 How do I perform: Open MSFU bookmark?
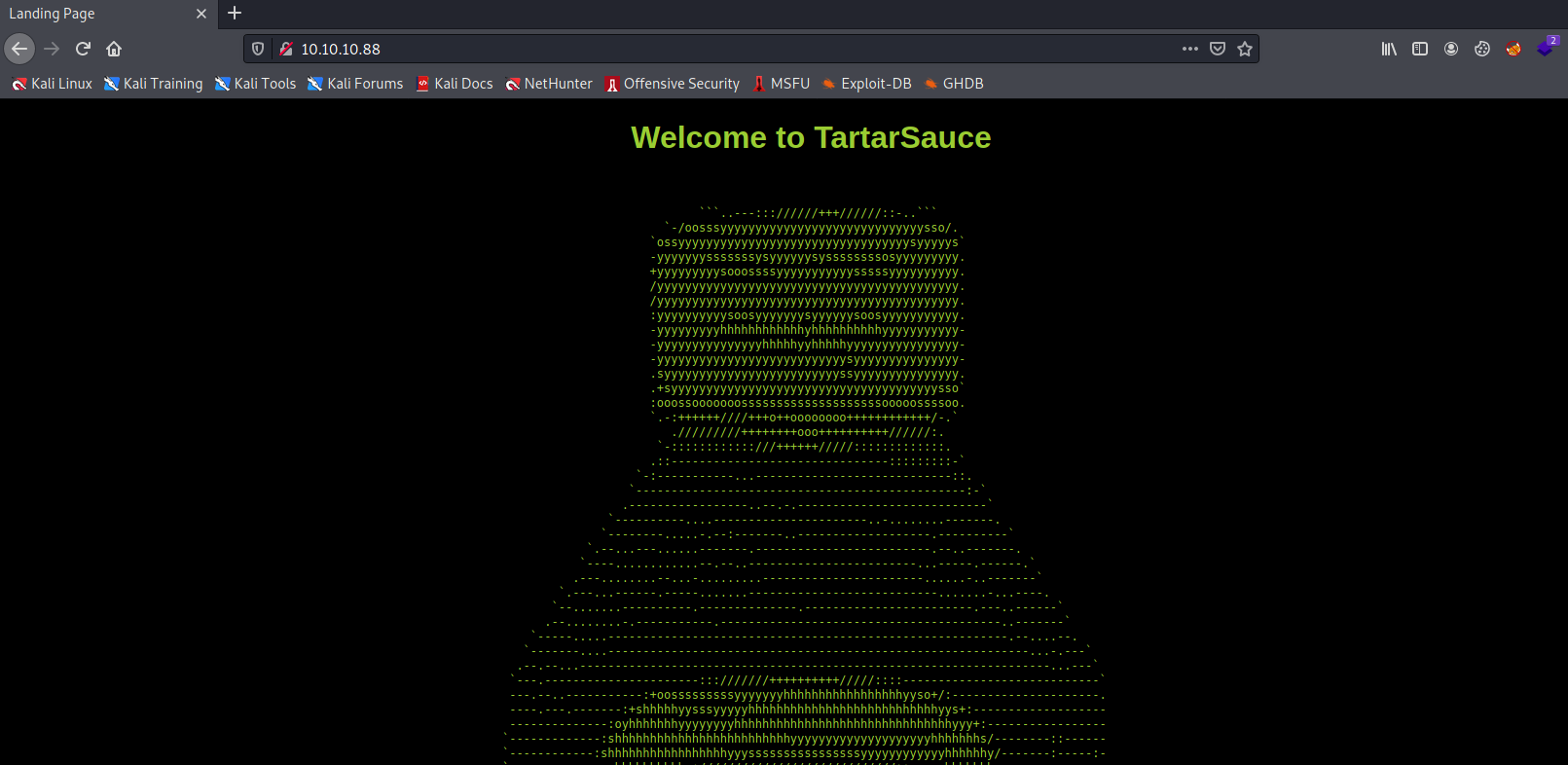782,84
